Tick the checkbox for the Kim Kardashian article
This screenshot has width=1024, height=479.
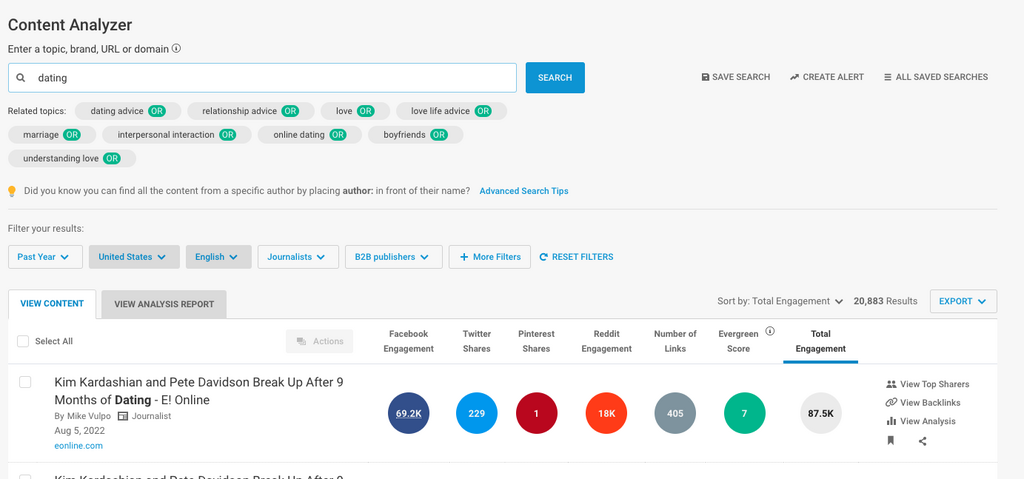(25, 382)
